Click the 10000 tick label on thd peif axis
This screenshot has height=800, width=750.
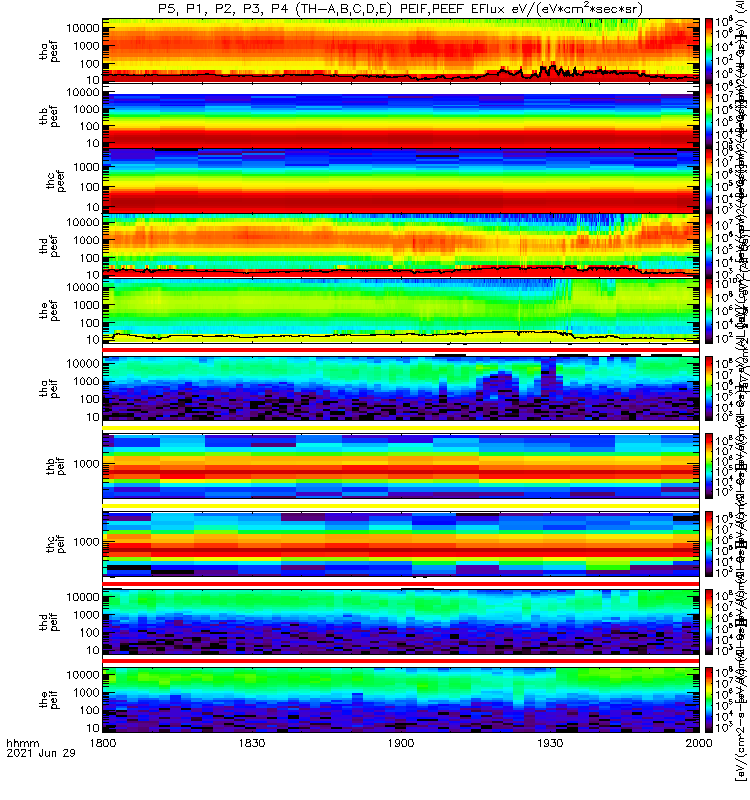click(83, 597)
